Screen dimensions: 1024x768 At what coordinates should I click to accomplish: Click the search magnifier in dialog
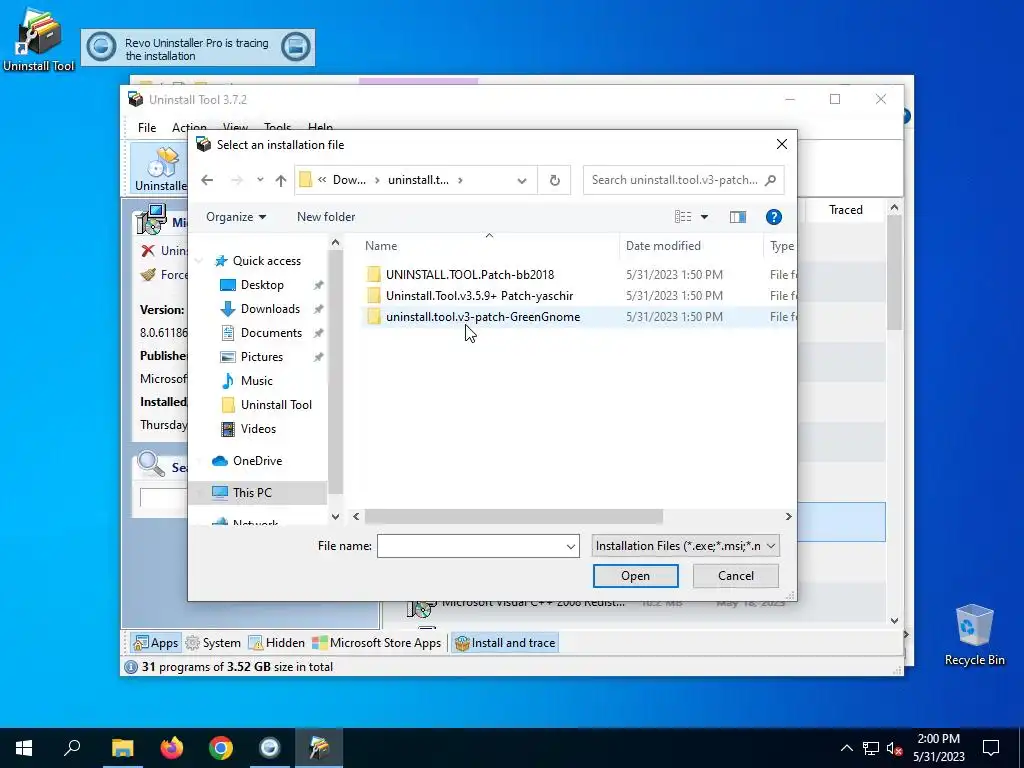coord(771,180)
